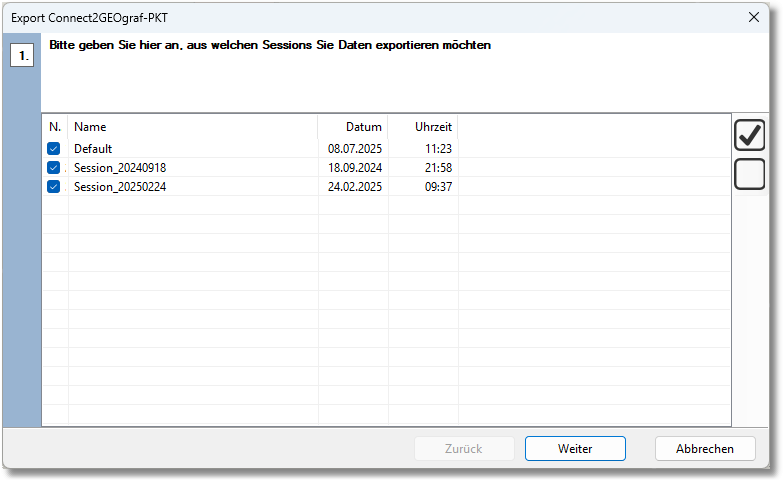The width and height of the screenshot is (784, 483).
Task: Click the date 08.07.2025 cell
Action: [x=355, y=149]
